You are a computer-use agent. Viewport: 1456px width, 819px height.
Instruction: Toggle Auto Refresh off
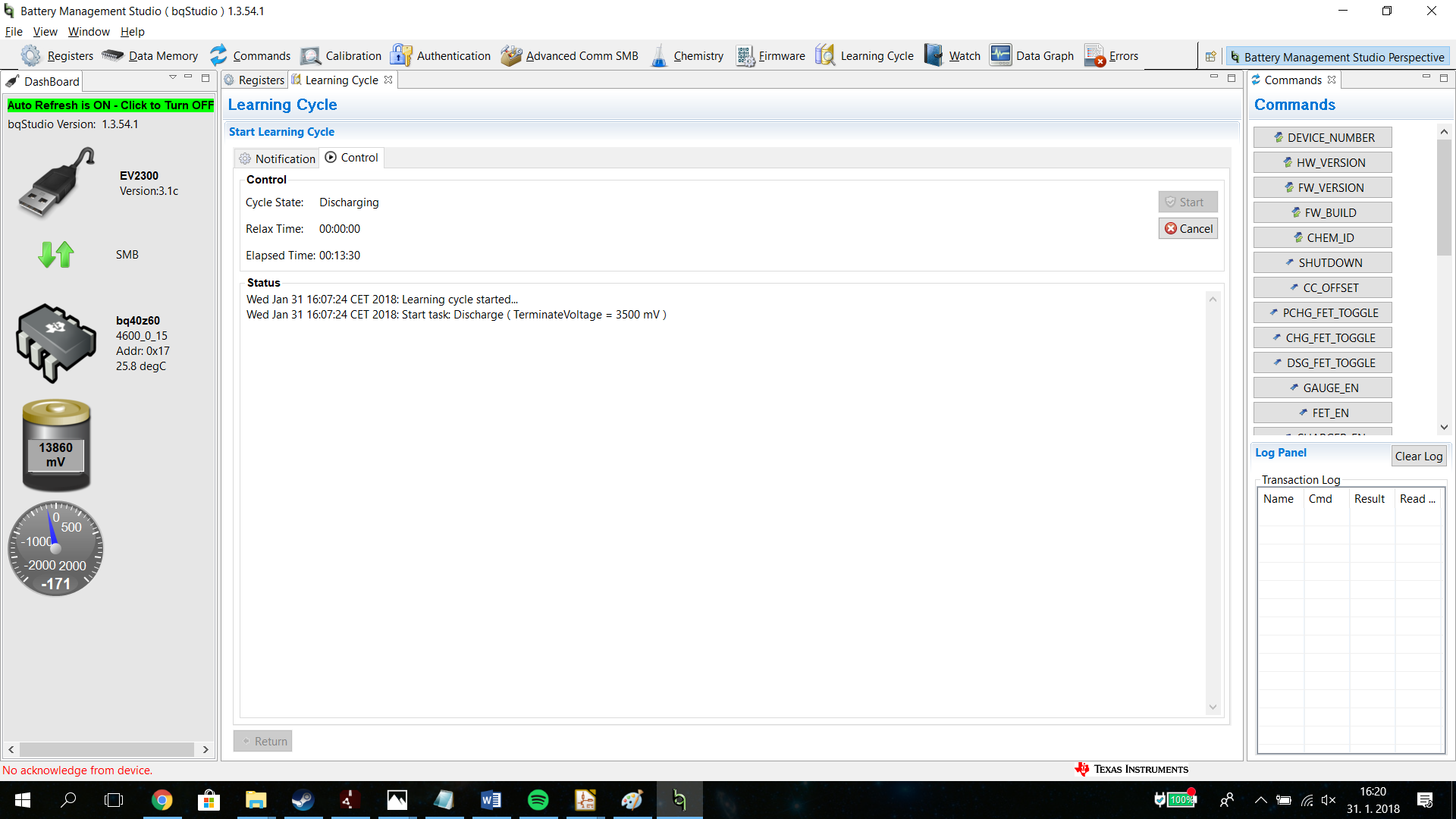(x=111, y=105)
